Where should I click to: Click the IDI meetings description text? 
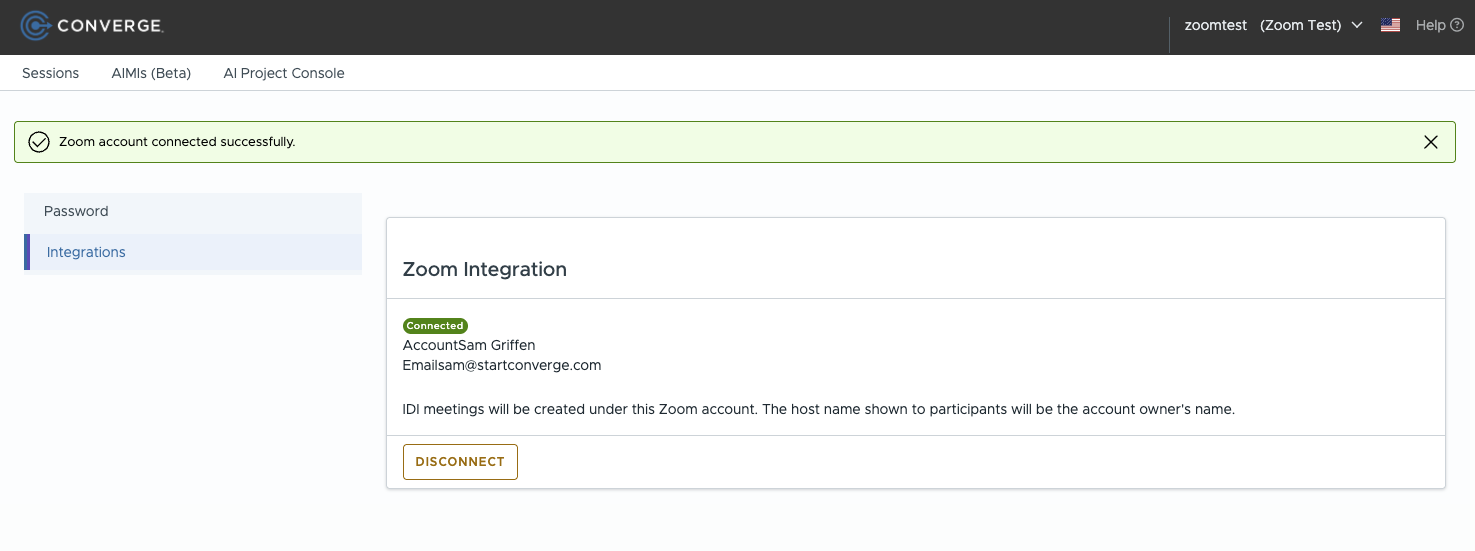[x=818, y=409]
